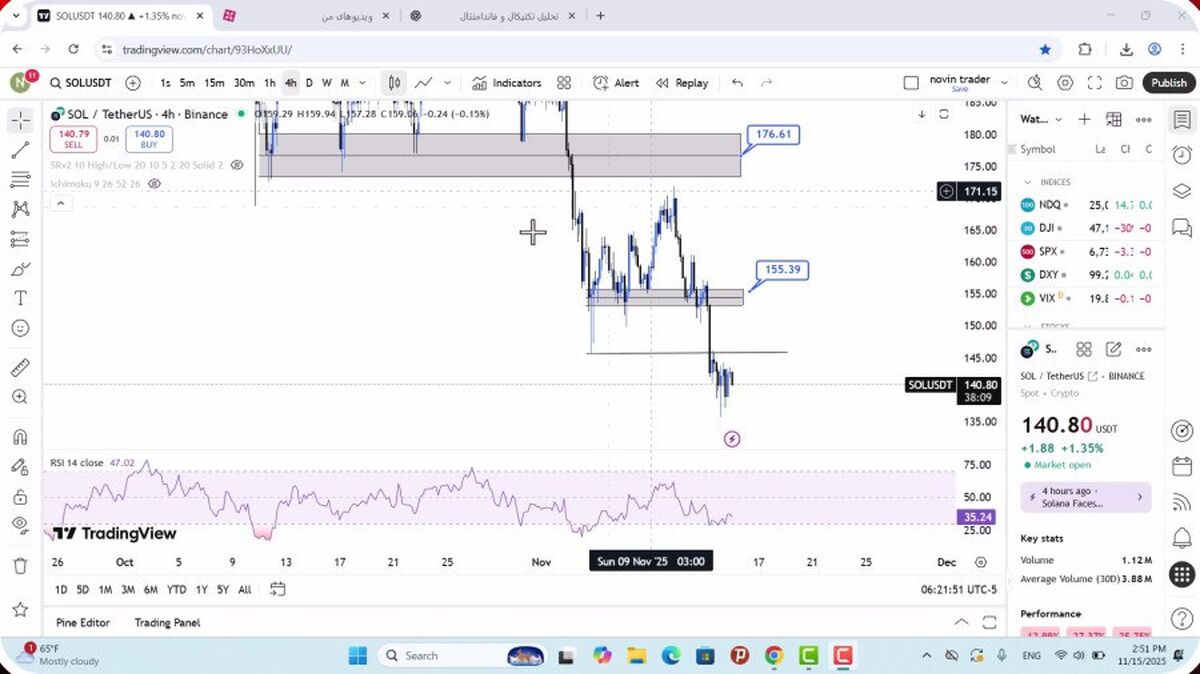Undo the last chart action
This screenshot has width=1200, height=674.
(737, 83)
